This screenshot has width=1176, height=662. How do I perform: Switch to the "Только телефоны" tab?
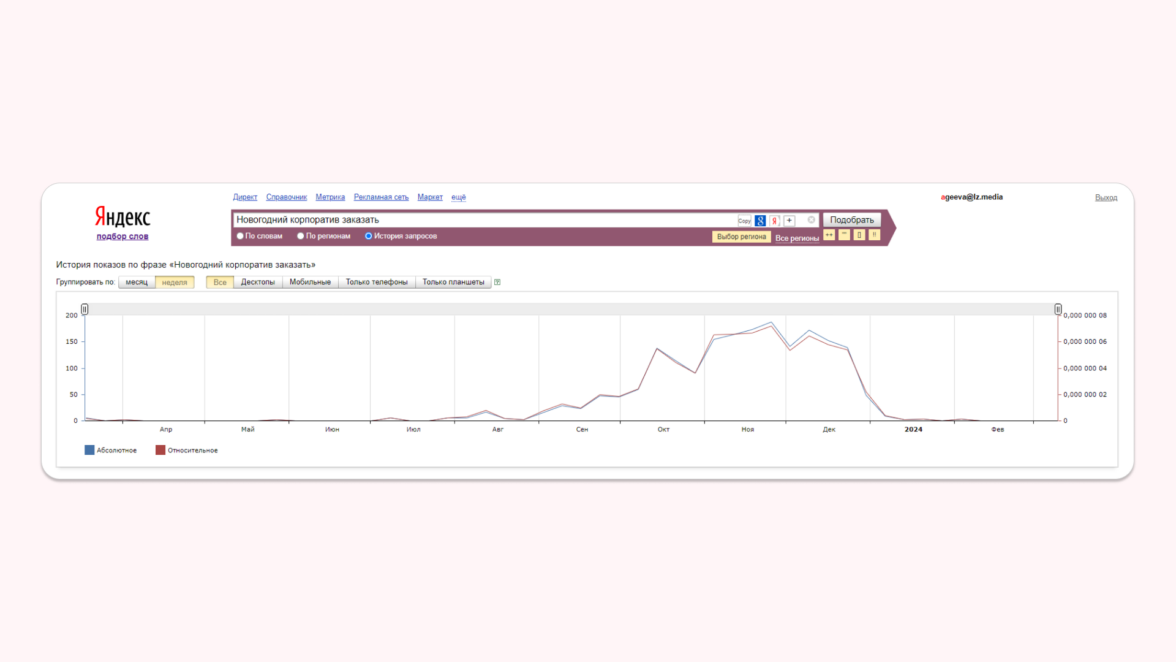[376, 282]
